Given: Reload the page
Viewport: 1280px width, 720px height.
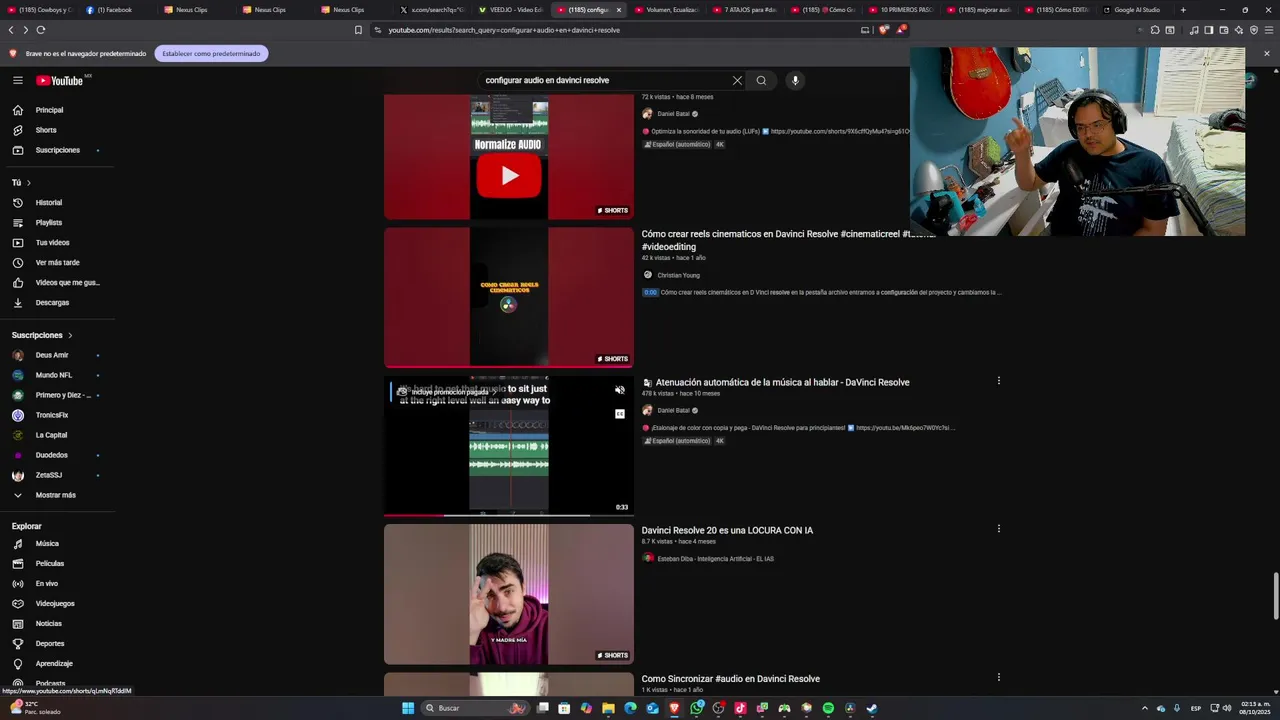Looking at the screenshot, I should coord(41,30).
